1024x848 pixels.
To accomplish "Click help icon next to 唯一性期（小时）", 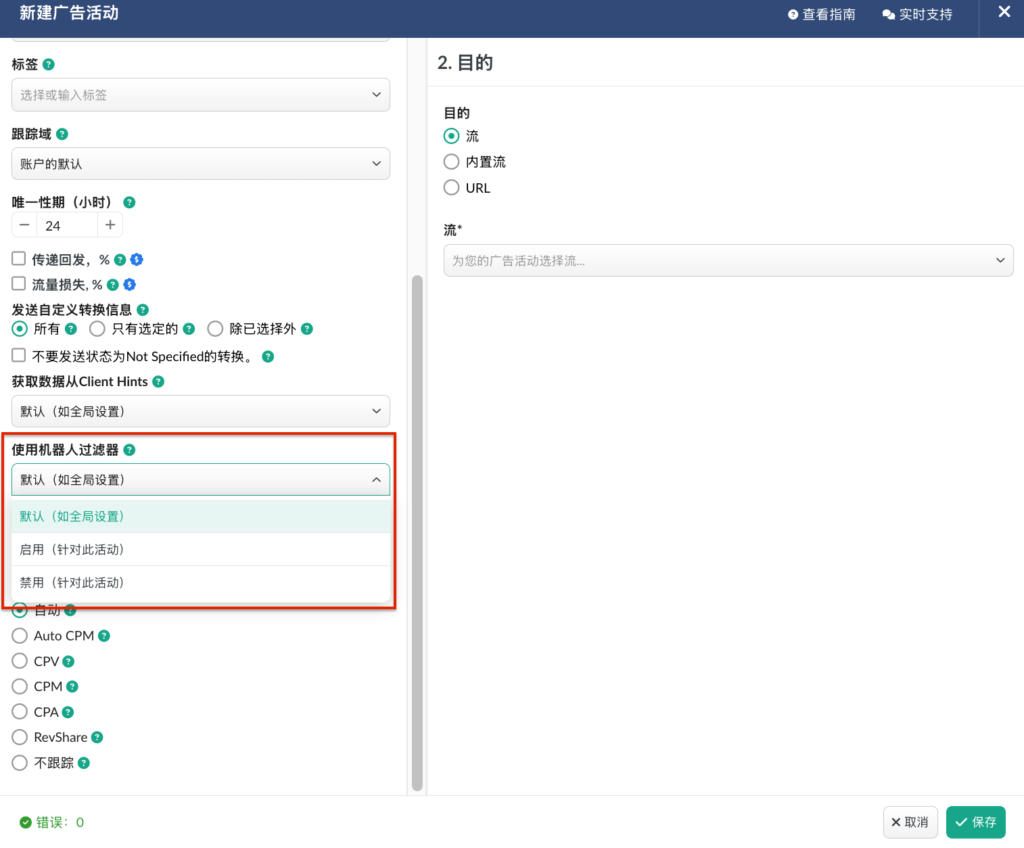I will point(129,202).
